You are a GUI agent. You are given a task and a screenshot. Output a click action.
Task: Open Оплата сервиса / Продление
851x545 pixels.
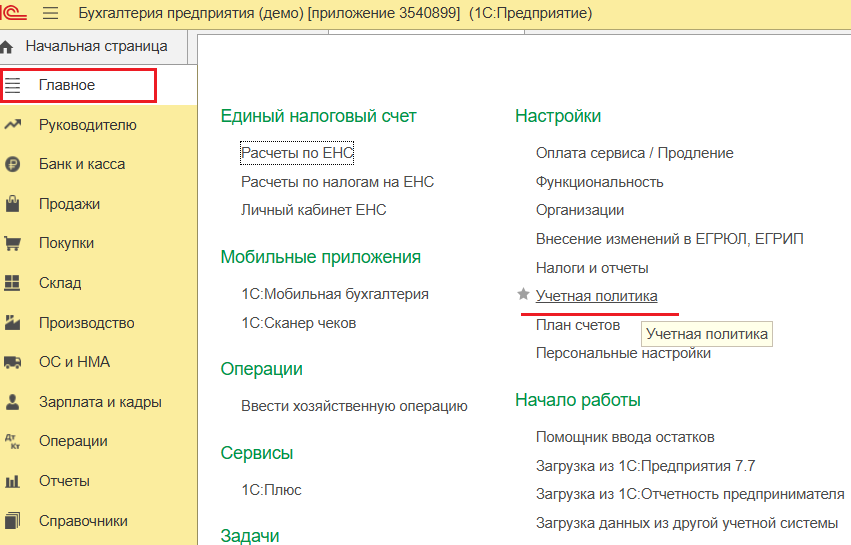[634, 153]
